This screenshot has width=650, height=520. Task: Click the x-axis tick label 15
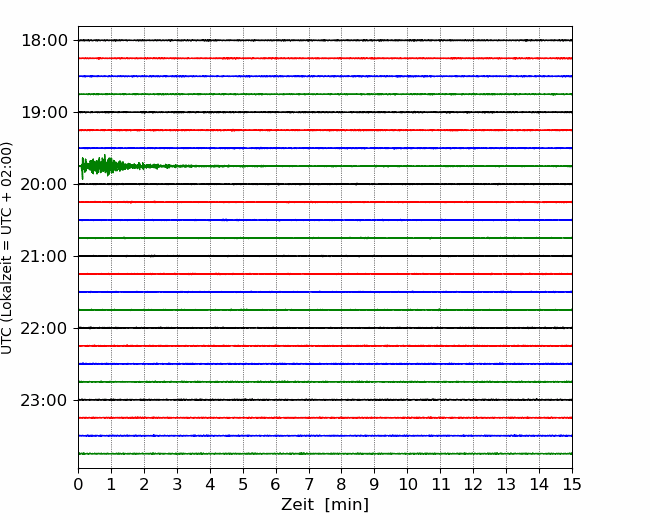point(572,484)
